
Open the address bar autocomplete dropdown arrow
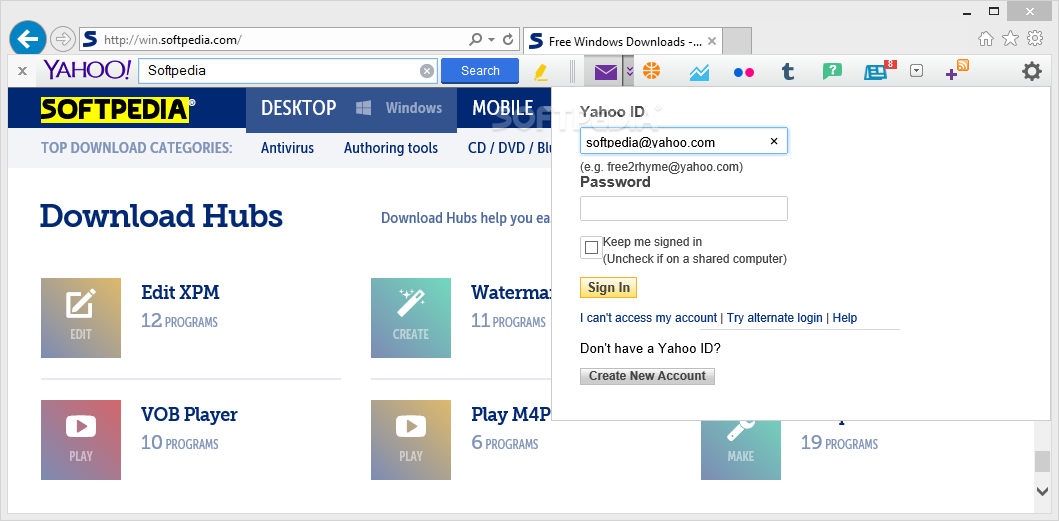pyautogui.click(x=492, y=40)
